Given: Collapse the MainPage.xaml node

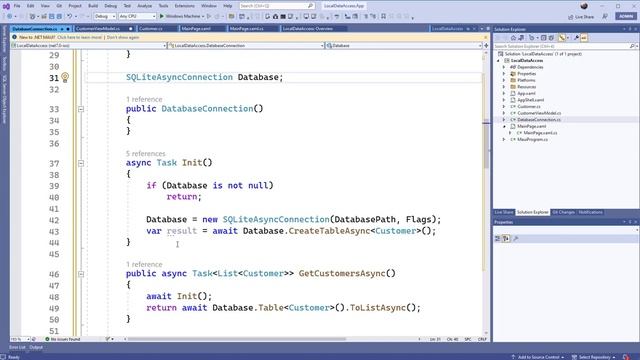Looking at the screenshot, I should point(504,127).
